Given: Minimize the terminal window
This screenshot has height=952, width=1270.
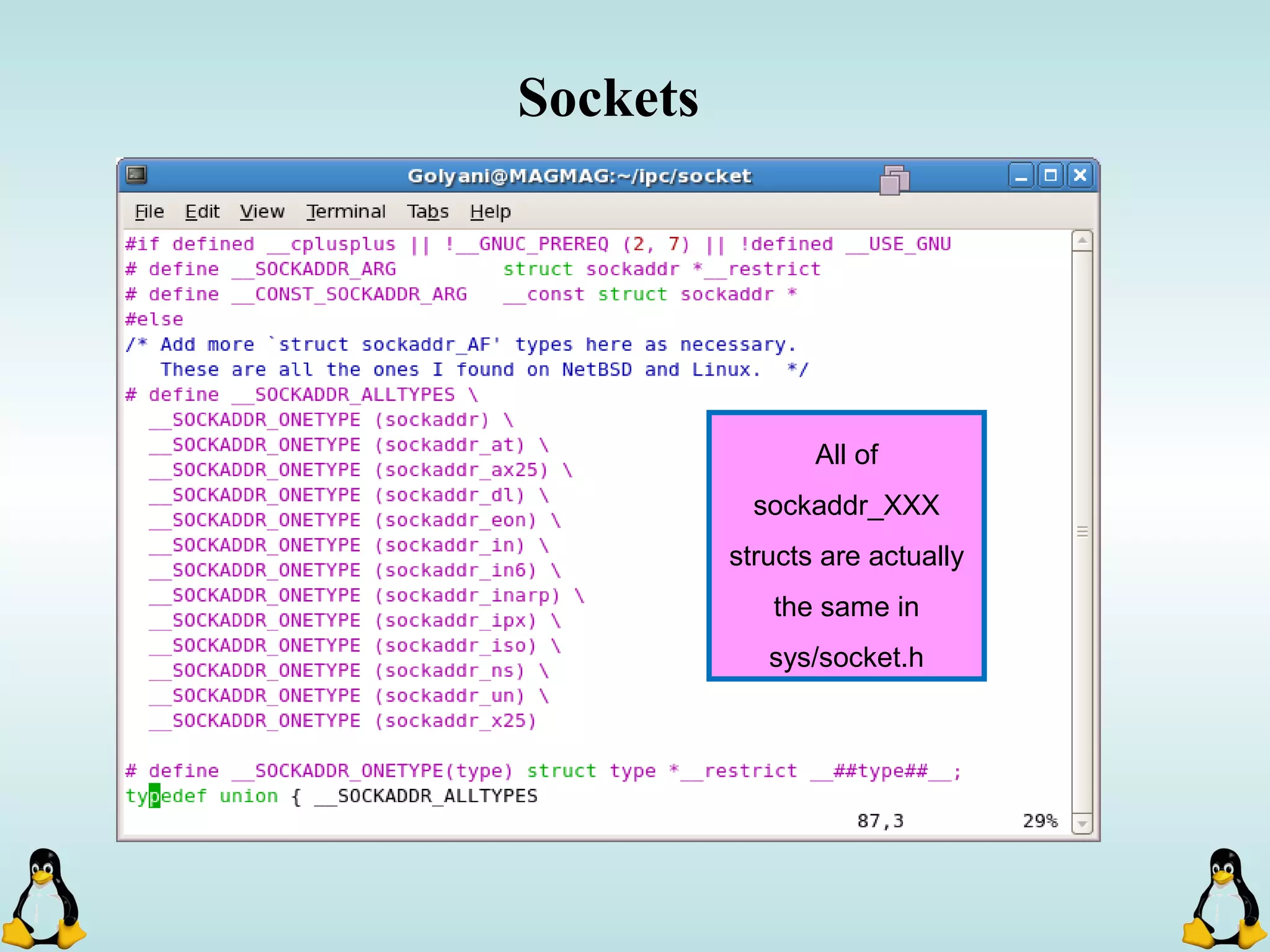Looking at the screenshot, I should tap(1021, 176).
